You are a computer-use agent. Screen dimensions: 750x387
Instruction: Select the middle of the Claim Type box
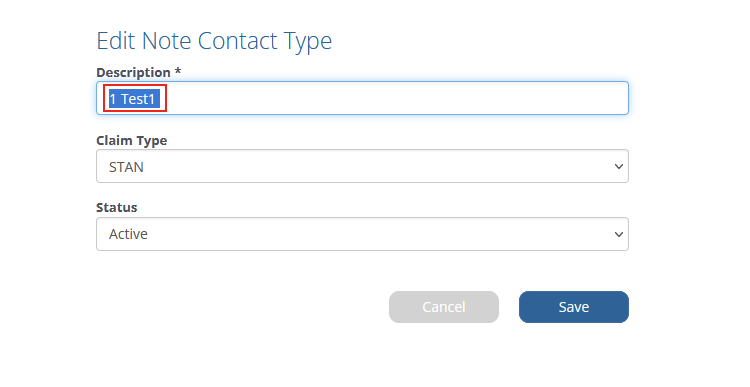pyautogui.click(x=362, y=166)
